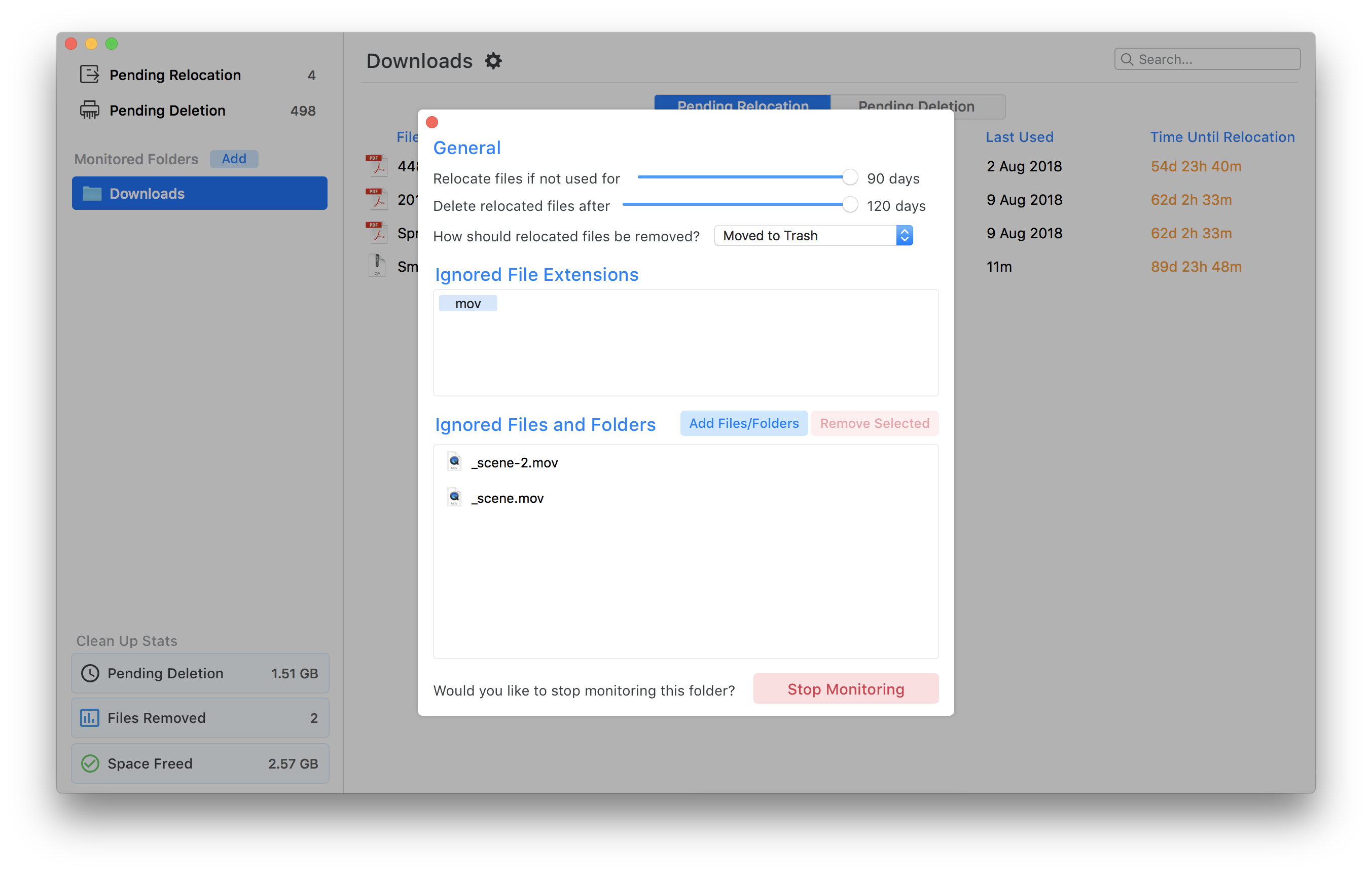
Task: Click Stop Monitoring button
Action: click(846, 689)
